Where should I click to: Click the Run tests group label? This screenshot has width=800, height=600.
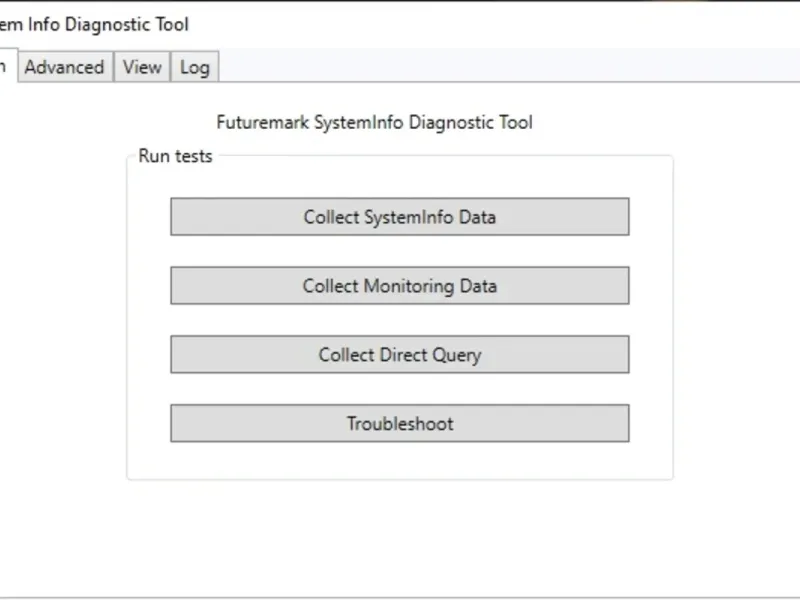click(x=175, y=156)
